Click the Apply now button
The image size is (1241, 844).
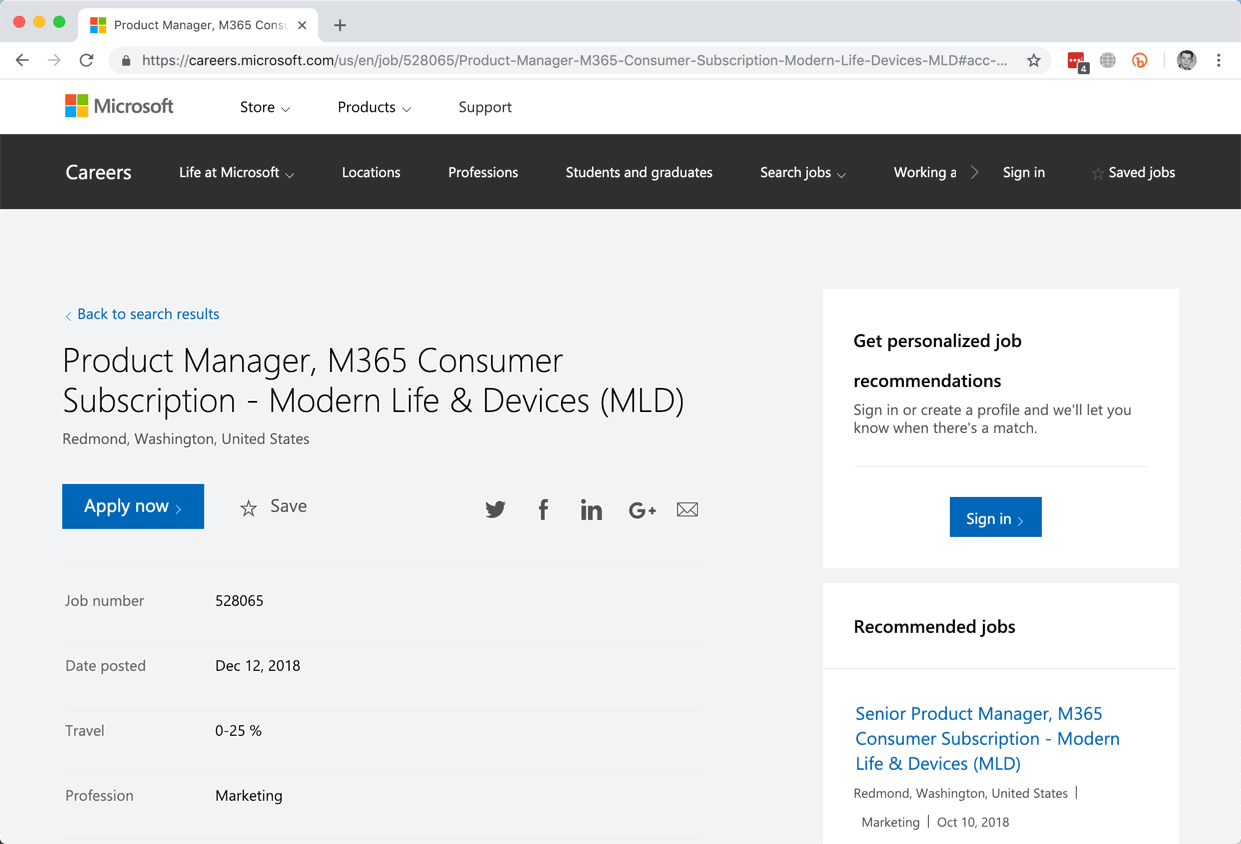click(132, 506)
